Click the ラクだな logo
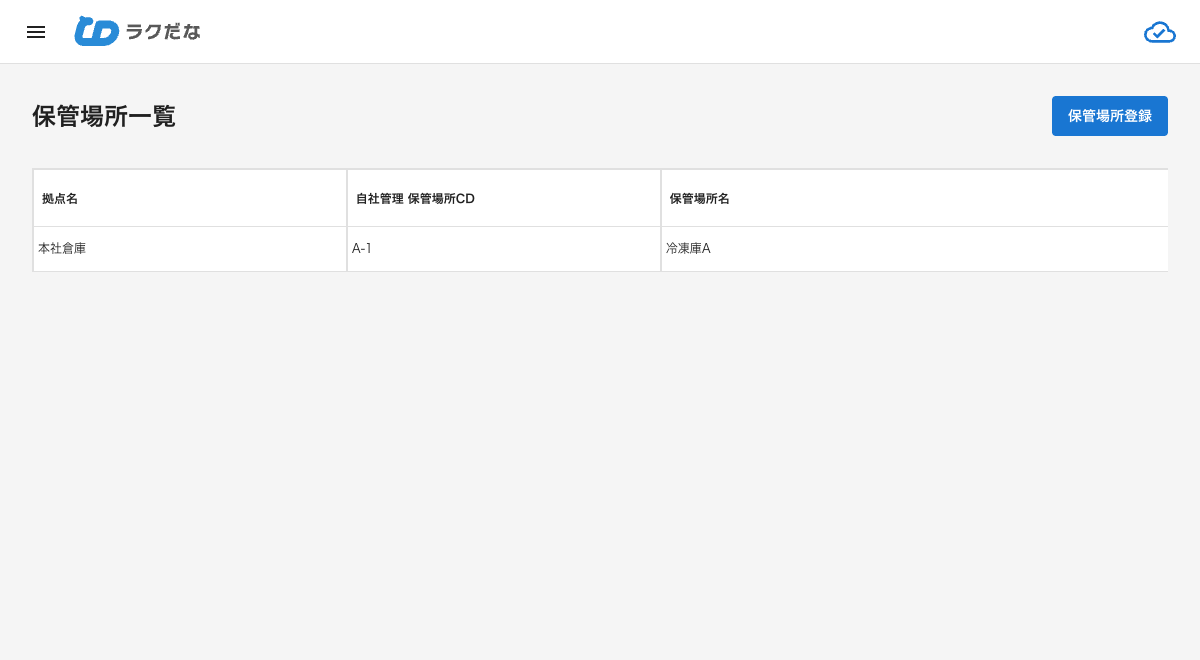The width and height of the screenshot is (1200, 660). pyautogui.click(x=137, y=31)
